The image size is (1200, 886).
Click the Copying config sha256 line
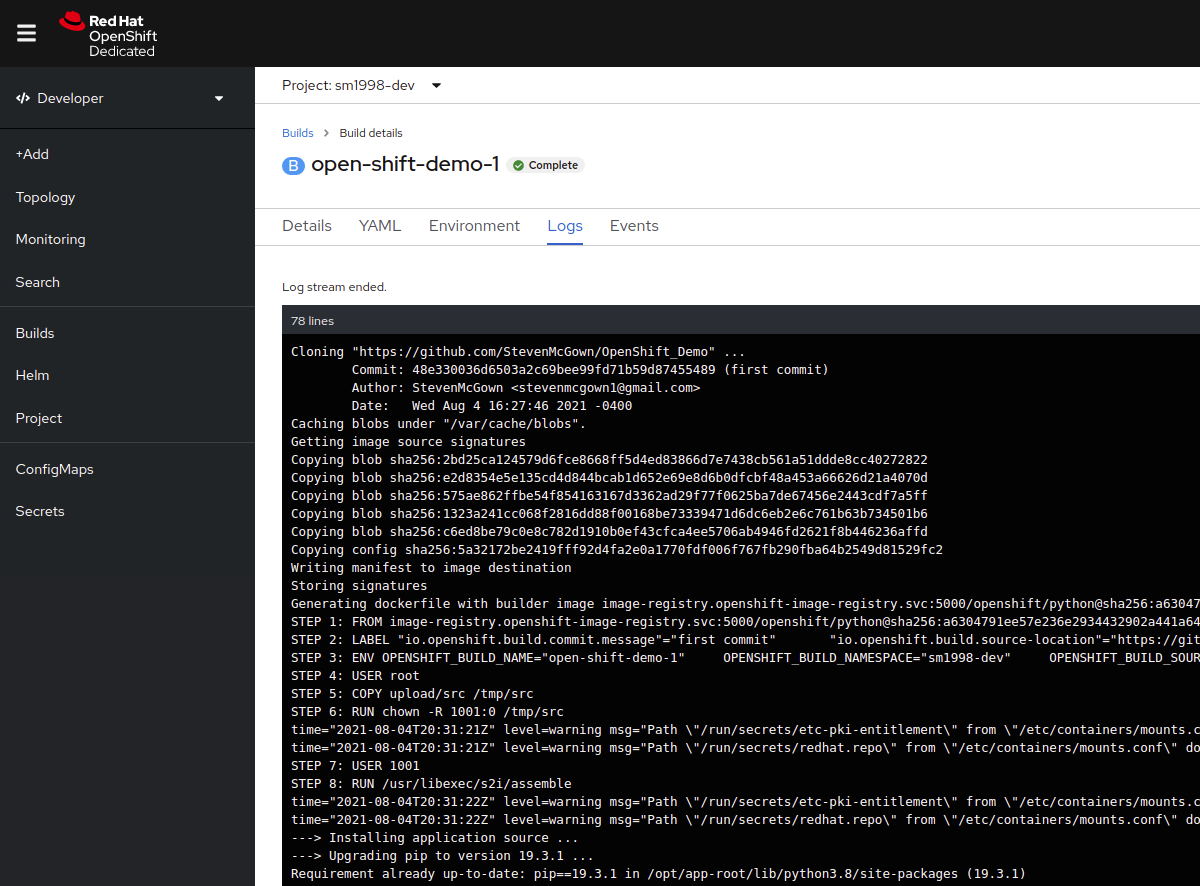pos(617,550)
